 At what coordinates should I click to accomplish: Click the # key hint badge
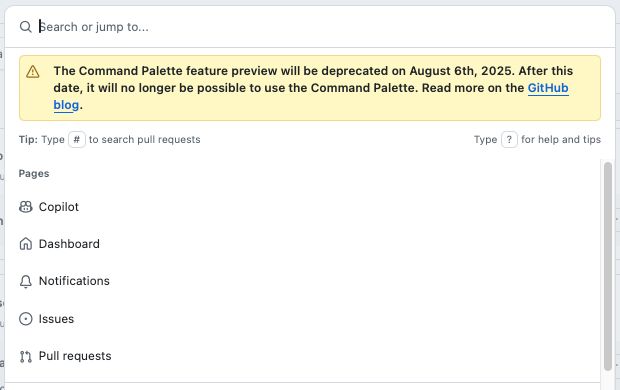[x=77, y=140]
